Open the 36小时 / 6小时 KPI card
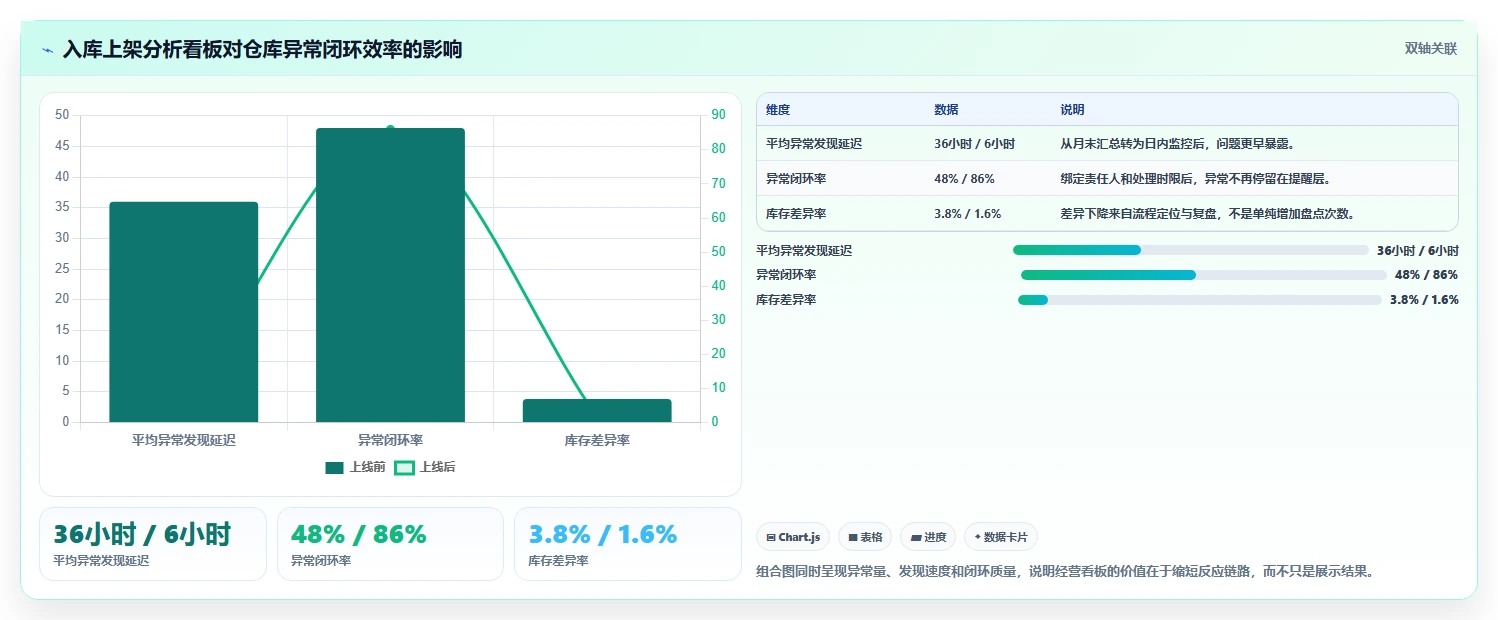The height and width of the screenshot is (620, 1498). [153, 544]
